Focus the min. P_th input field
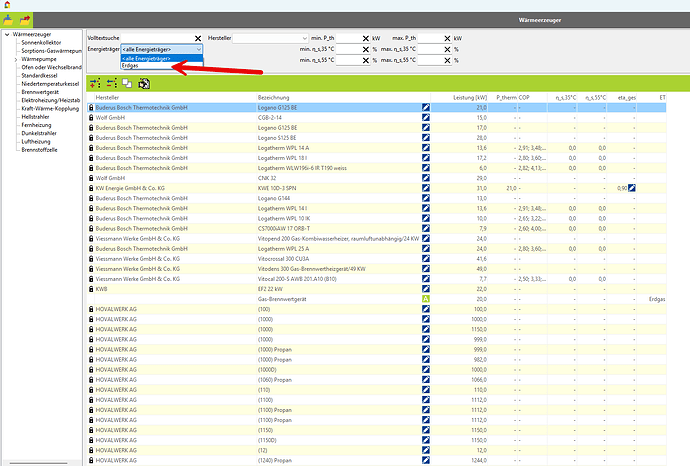This screenshot has height=466, width=690. click(349, 38)
